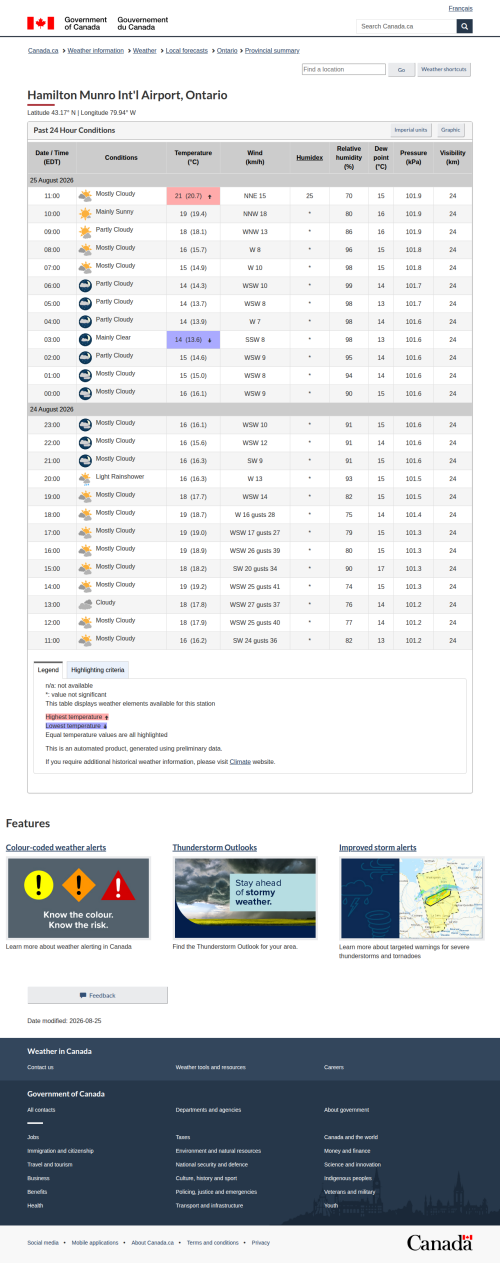Click the search magnifier icon button

pyautogui.click(x=464, y=26)
